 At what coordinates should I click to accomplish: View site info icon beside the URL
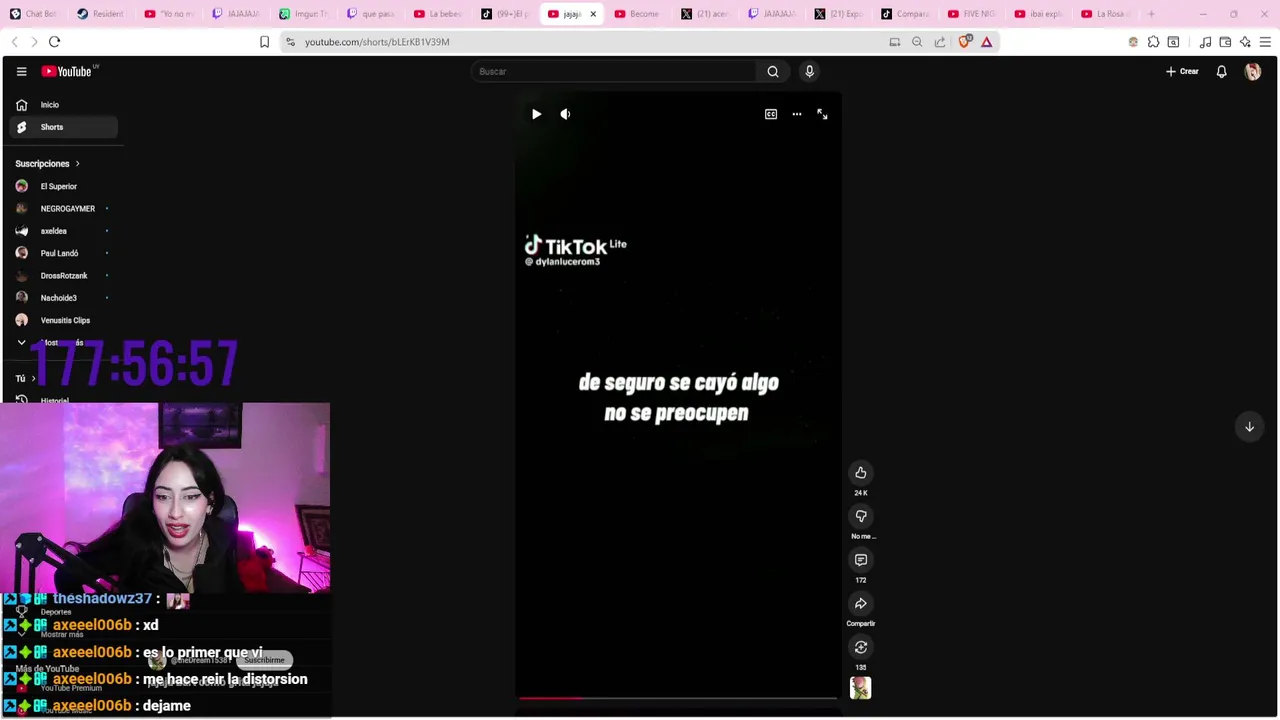point(290,42)
